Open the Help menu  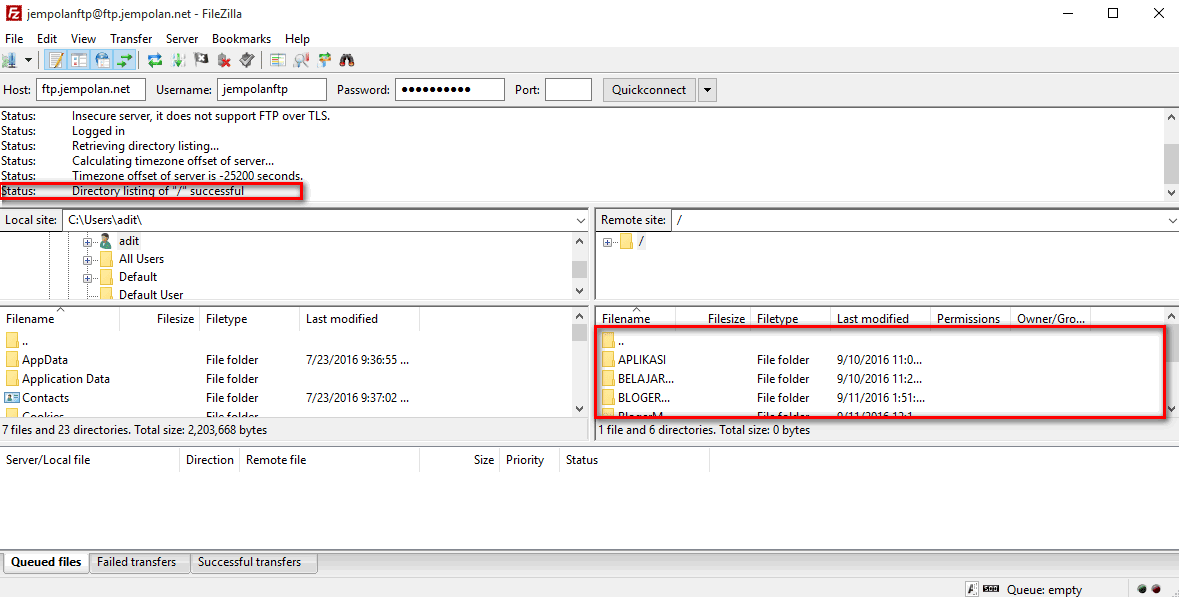pos(297,38)
